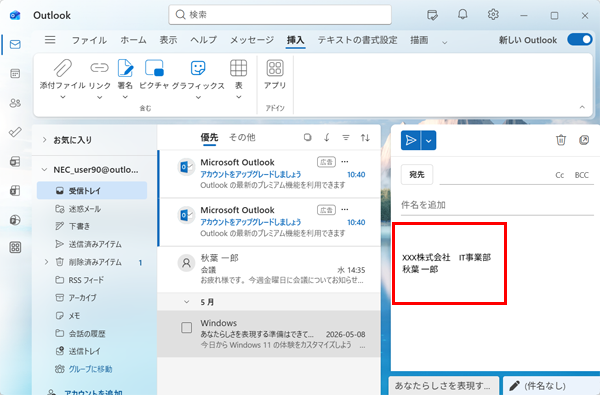600x395 pixels.
Task: Open notifications bell icon
Action: tap(463, 15)
